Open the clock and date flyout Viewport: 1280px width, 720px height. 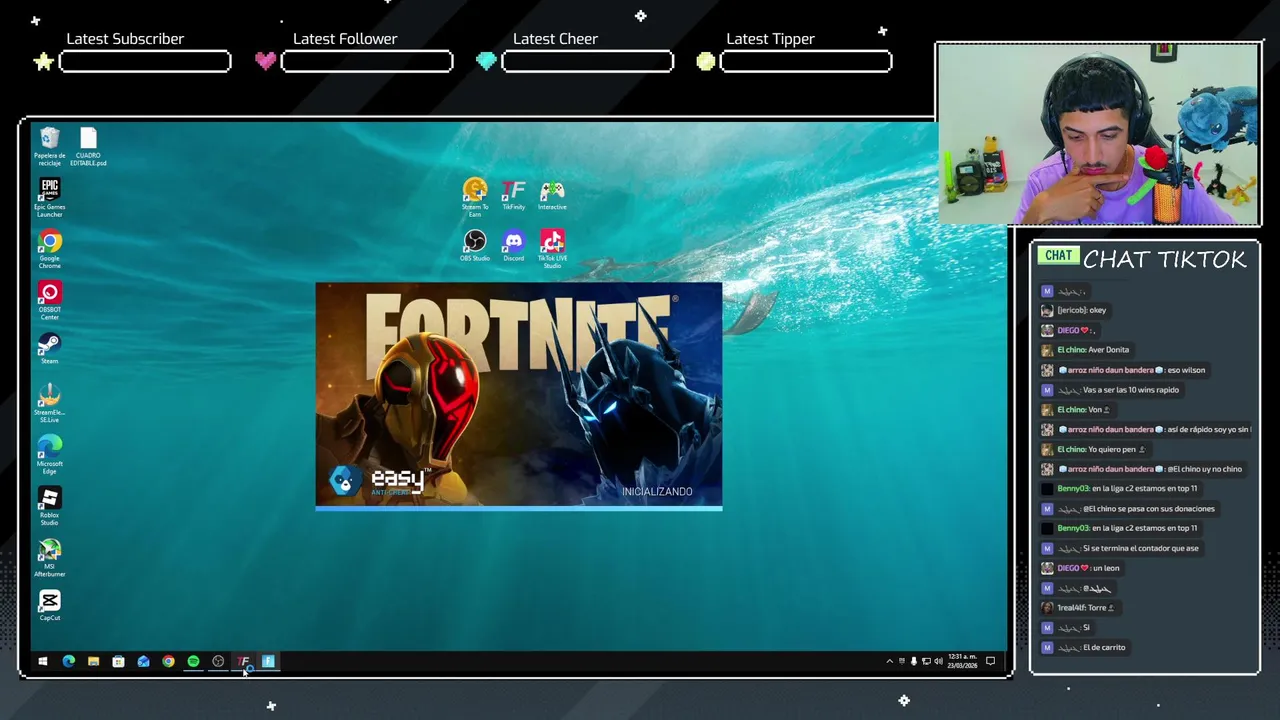[962, 661]
